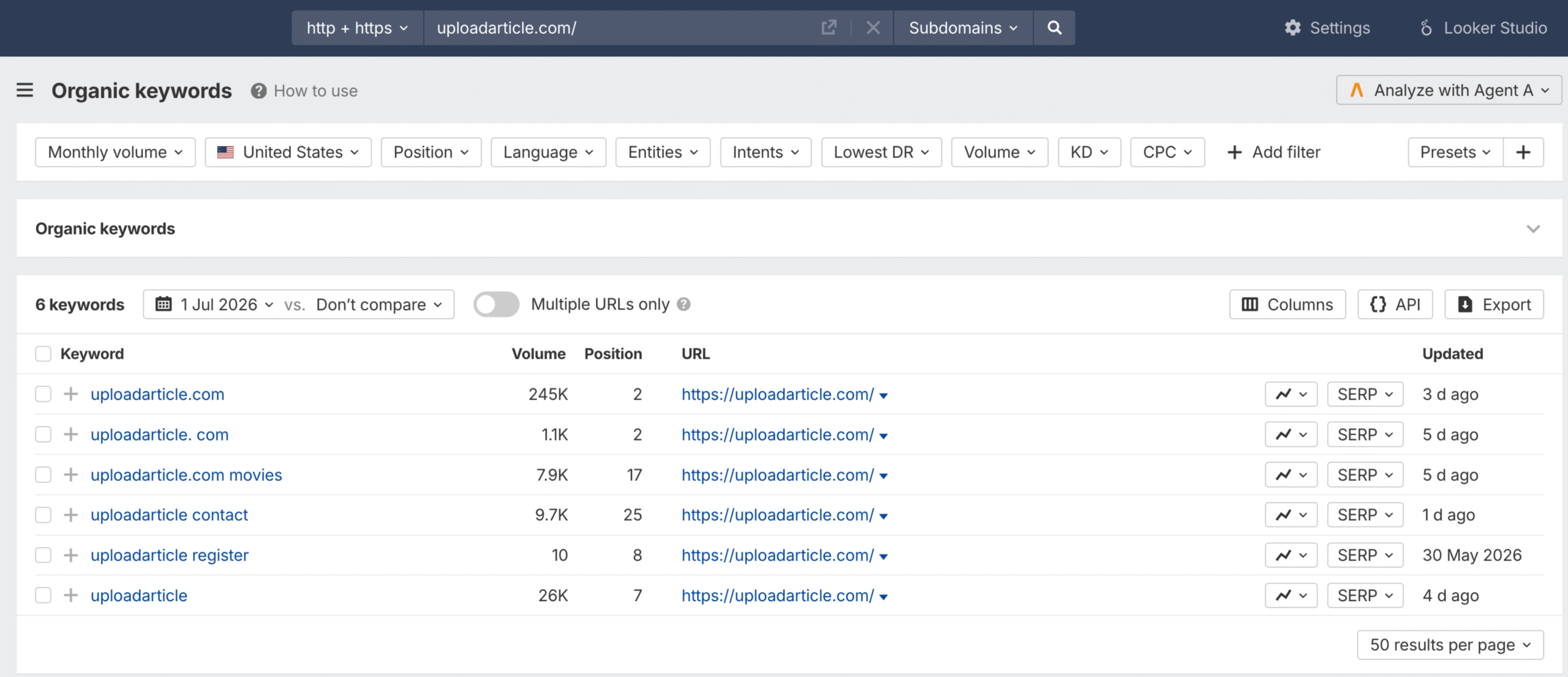1568x677 pixels.
Task: Open uploadarticle.com movies keyword link
Action: (x=186, y=475)
